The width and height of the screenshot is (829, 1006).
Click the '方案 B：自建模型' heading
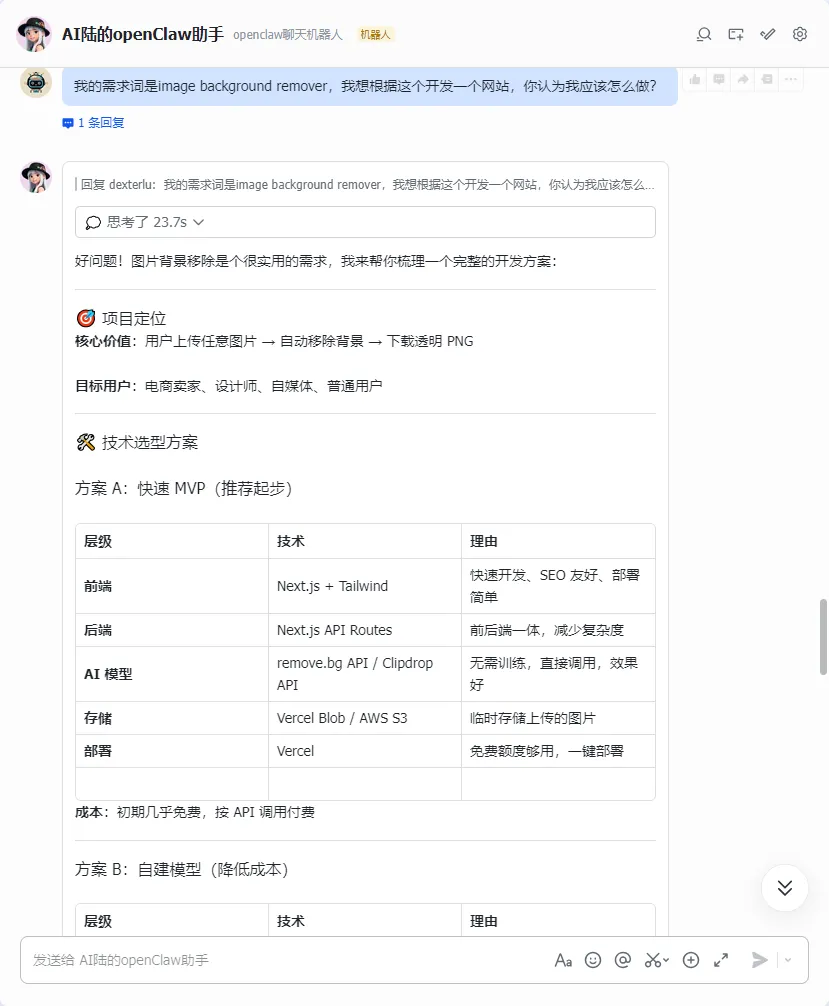click(x=182, y=869)
